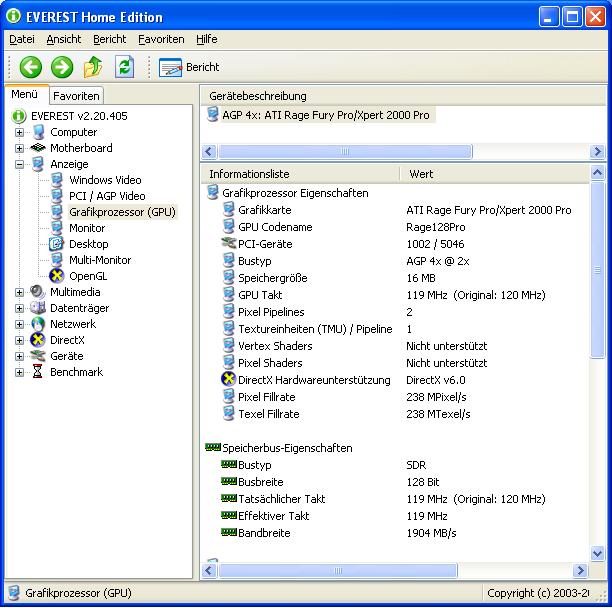
Task: Click the info list vertical scrollbar thumb
Action: (597, 269)
